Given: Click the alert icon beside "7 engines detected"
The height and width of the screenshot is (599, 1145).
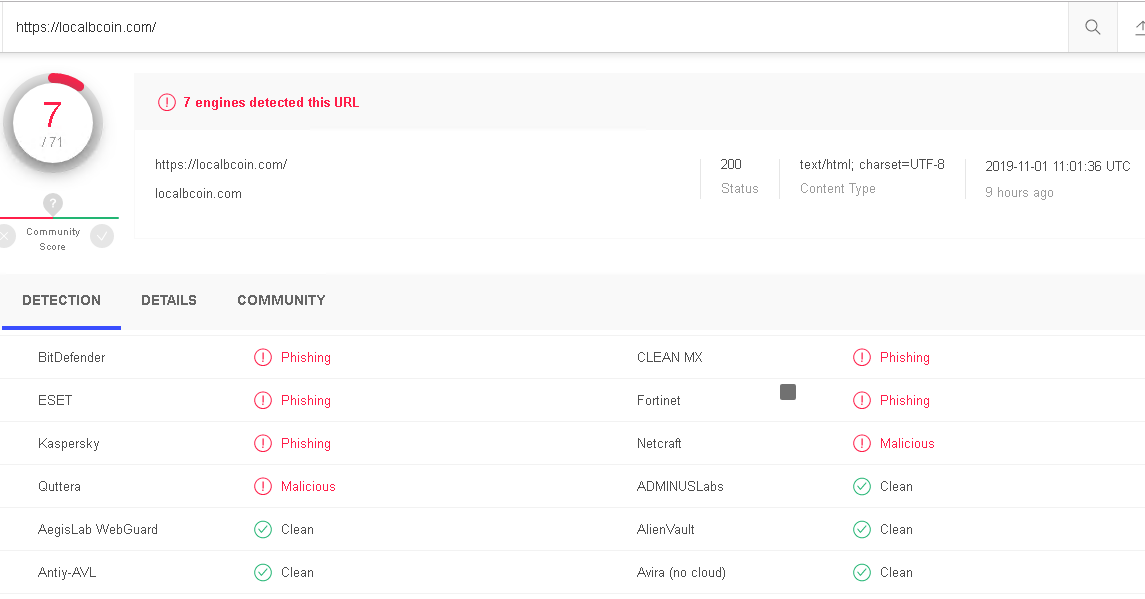Looking at the screenshot, I should 167,102.
